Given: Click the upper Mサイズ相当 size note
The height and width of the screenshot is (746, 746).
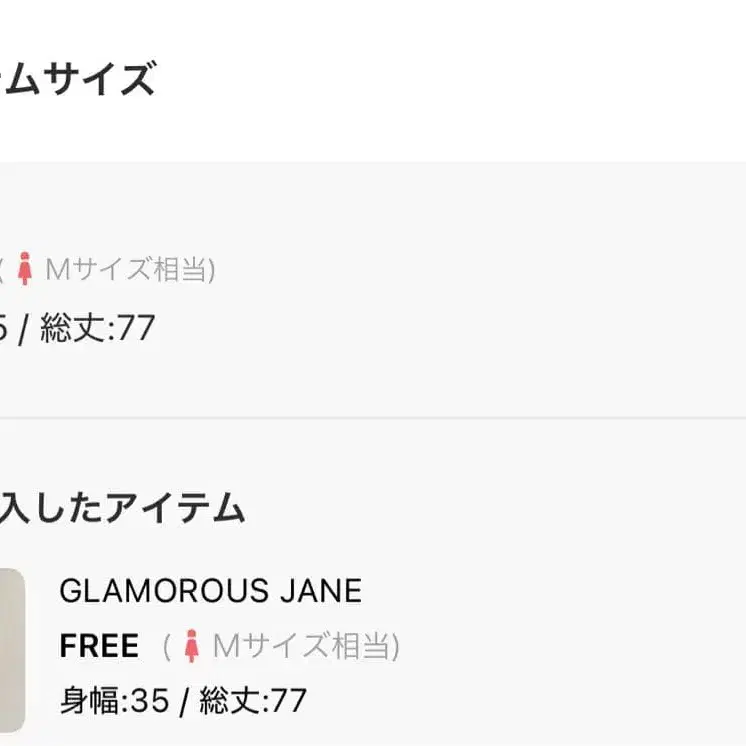Looking at the screenshot, I should [x=124, y=270].
